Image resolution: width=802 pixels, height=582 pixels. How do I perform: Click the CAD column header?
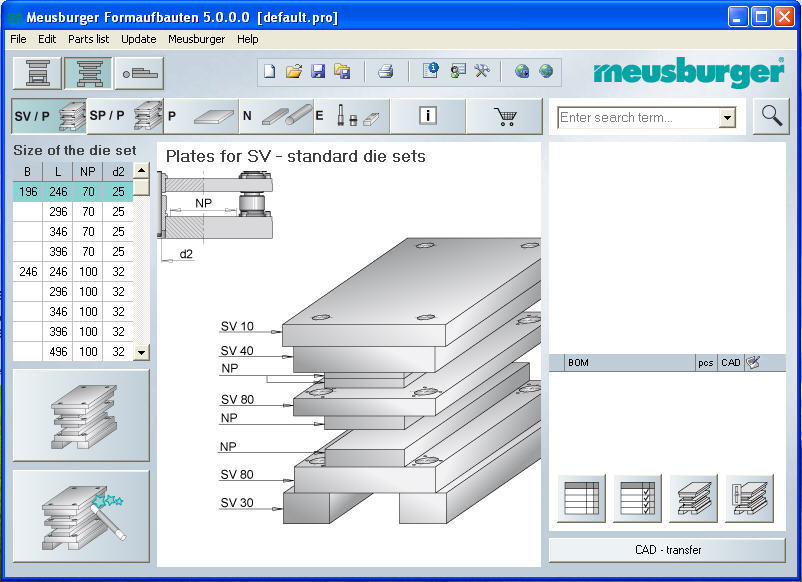click(730, 363)
